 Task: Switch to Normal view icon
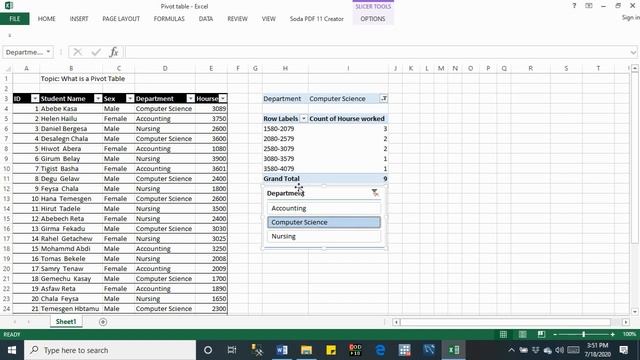(503, 334)
